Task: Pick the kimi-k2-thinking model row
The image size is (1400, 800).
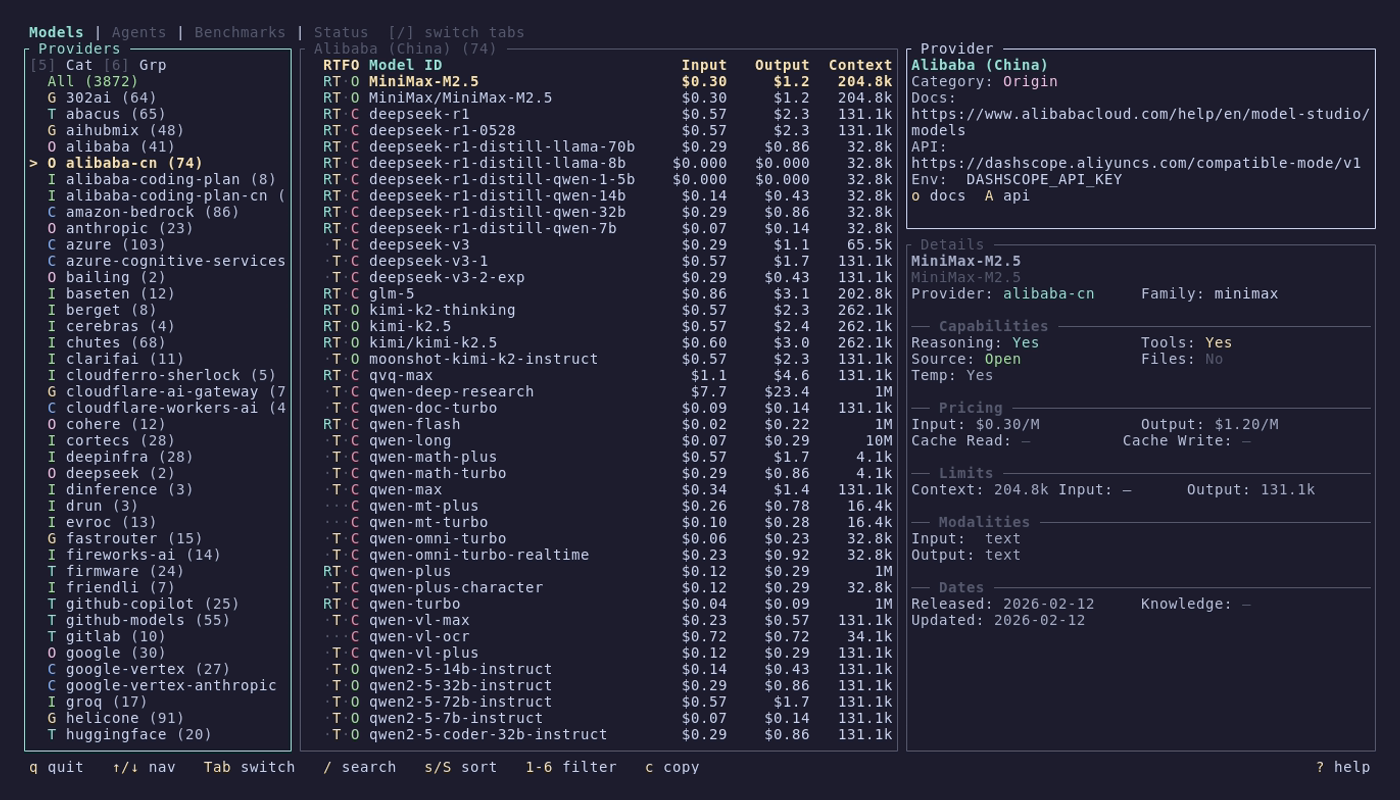Action: (x=442, y=310)
